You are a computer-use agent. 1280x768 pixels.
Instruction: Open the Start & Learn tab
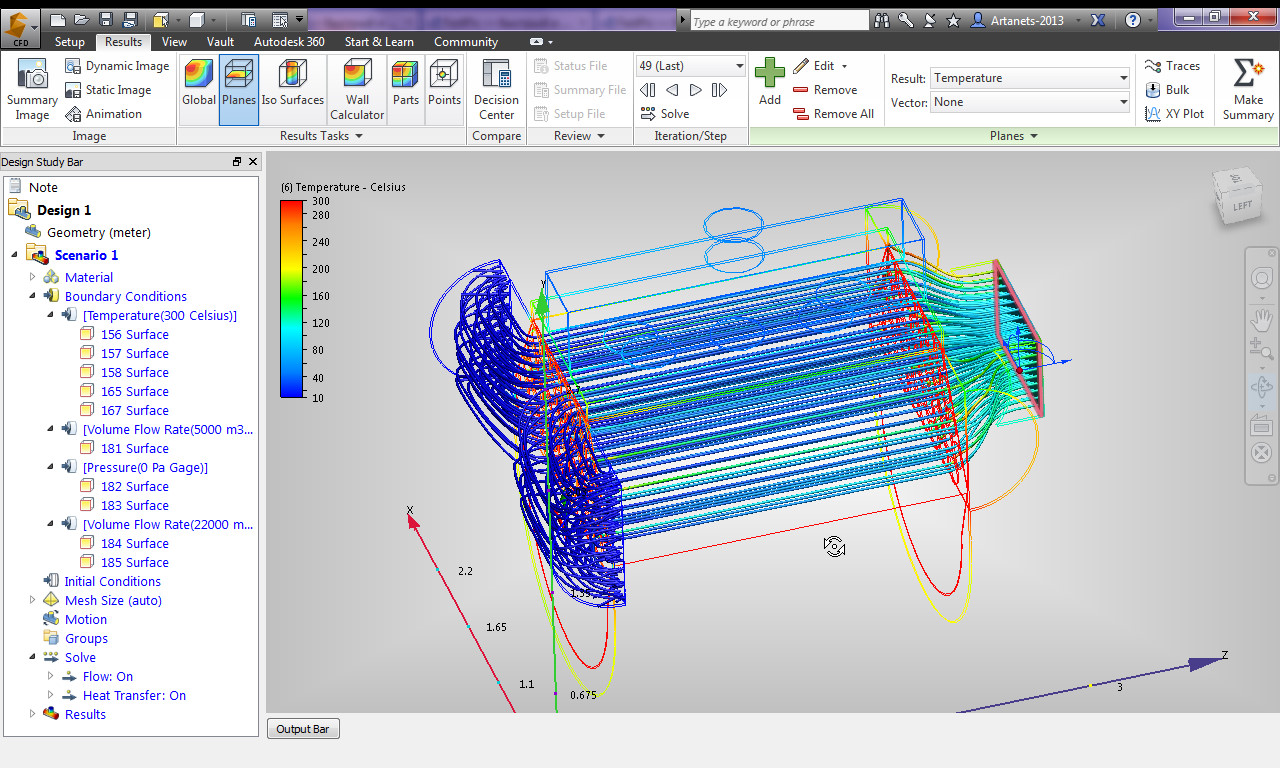379,42
